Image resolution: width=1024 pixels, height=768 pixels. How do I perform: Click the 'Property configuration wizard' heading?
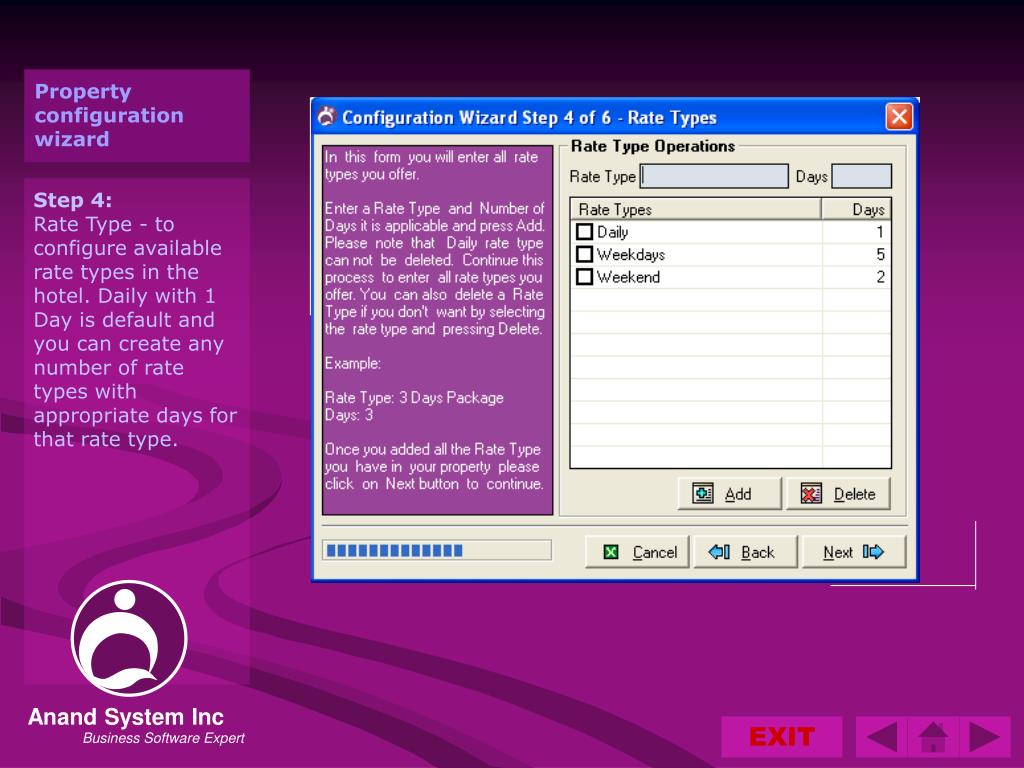[109, 115]
